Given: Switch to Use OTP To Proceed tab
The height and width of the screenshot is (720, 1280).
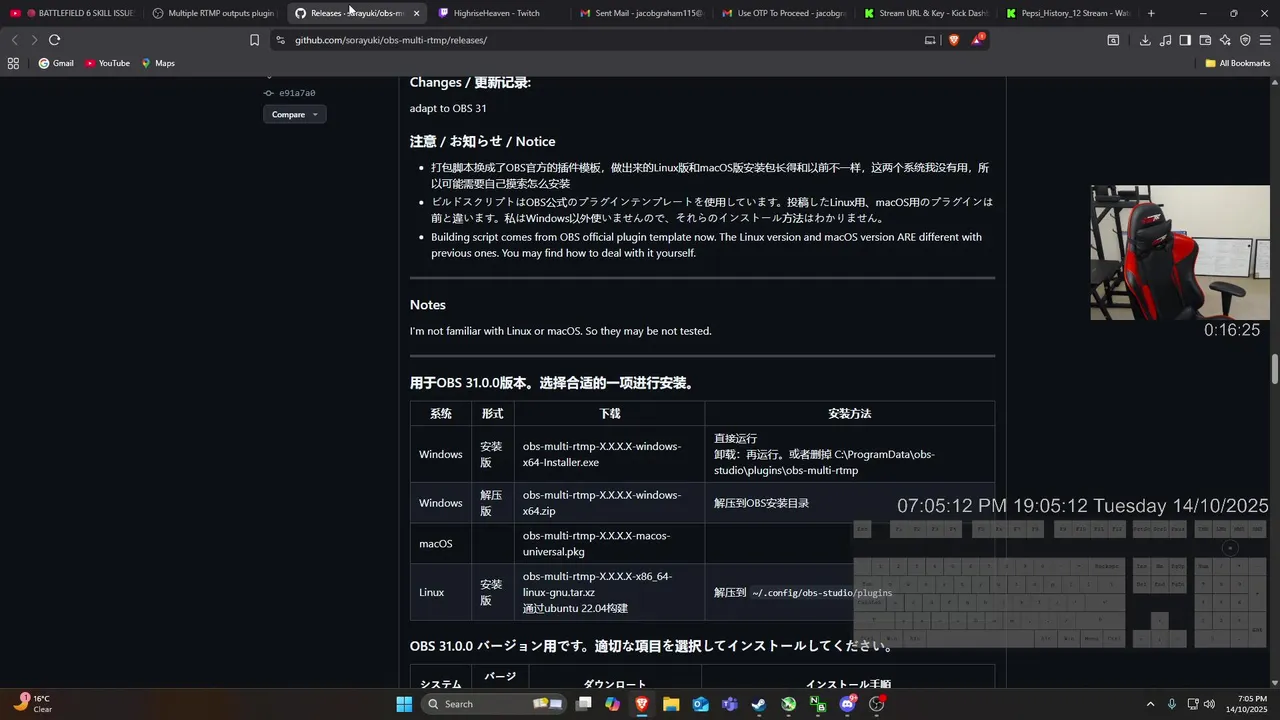Looking at the screenshot, I should click(x=782, y=13).
